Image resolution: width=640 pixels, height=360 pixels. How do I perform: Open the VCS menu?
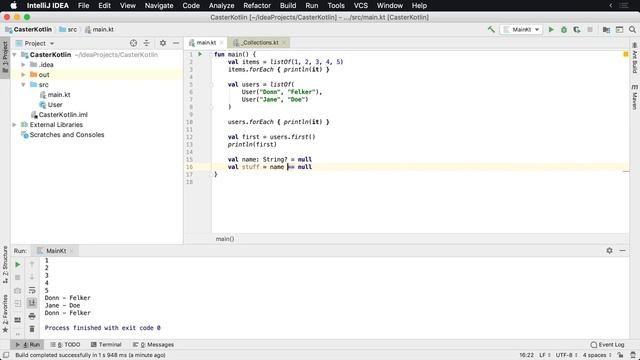360,6
